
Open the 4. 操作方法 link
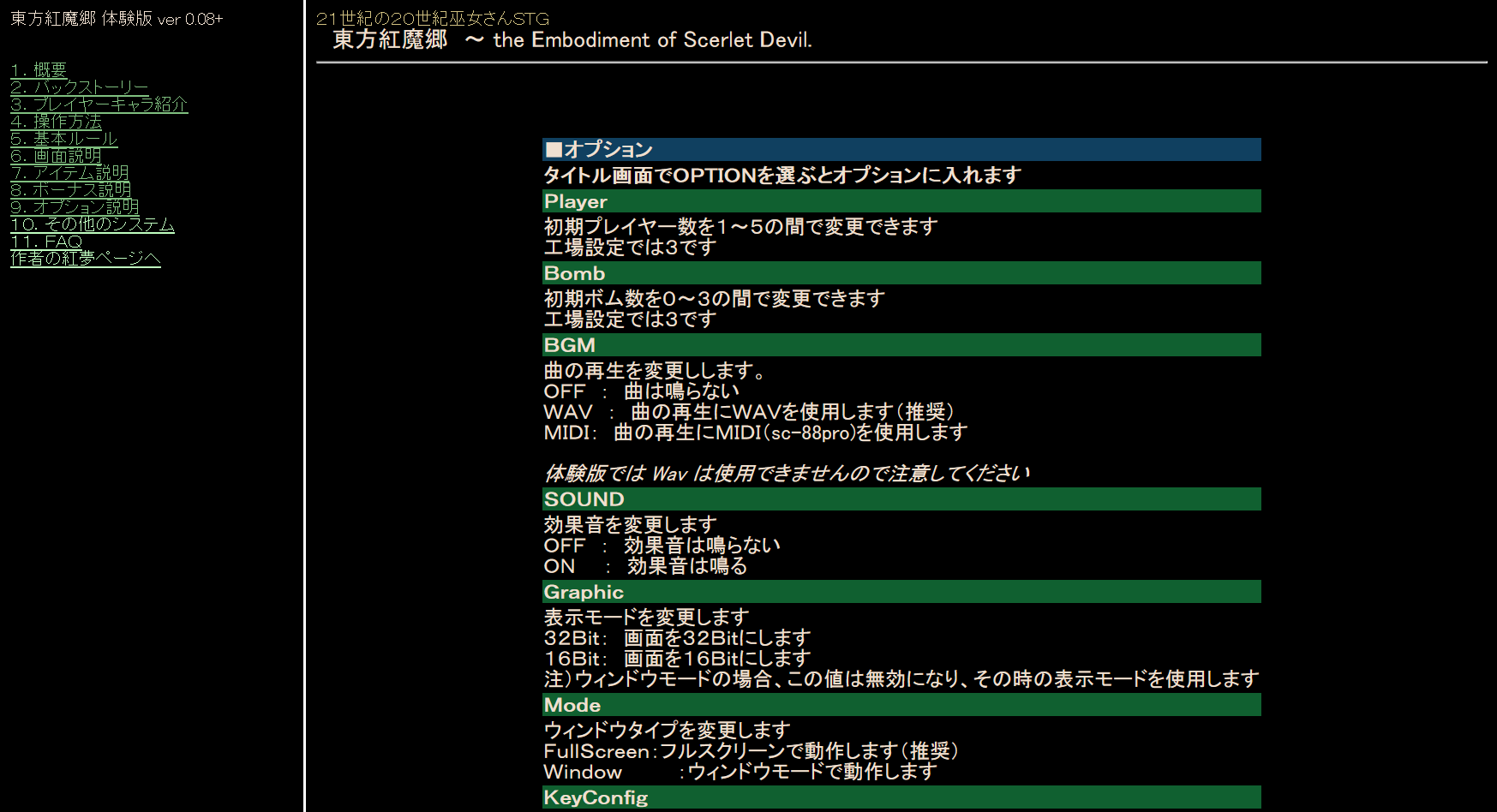click(56, 121)
